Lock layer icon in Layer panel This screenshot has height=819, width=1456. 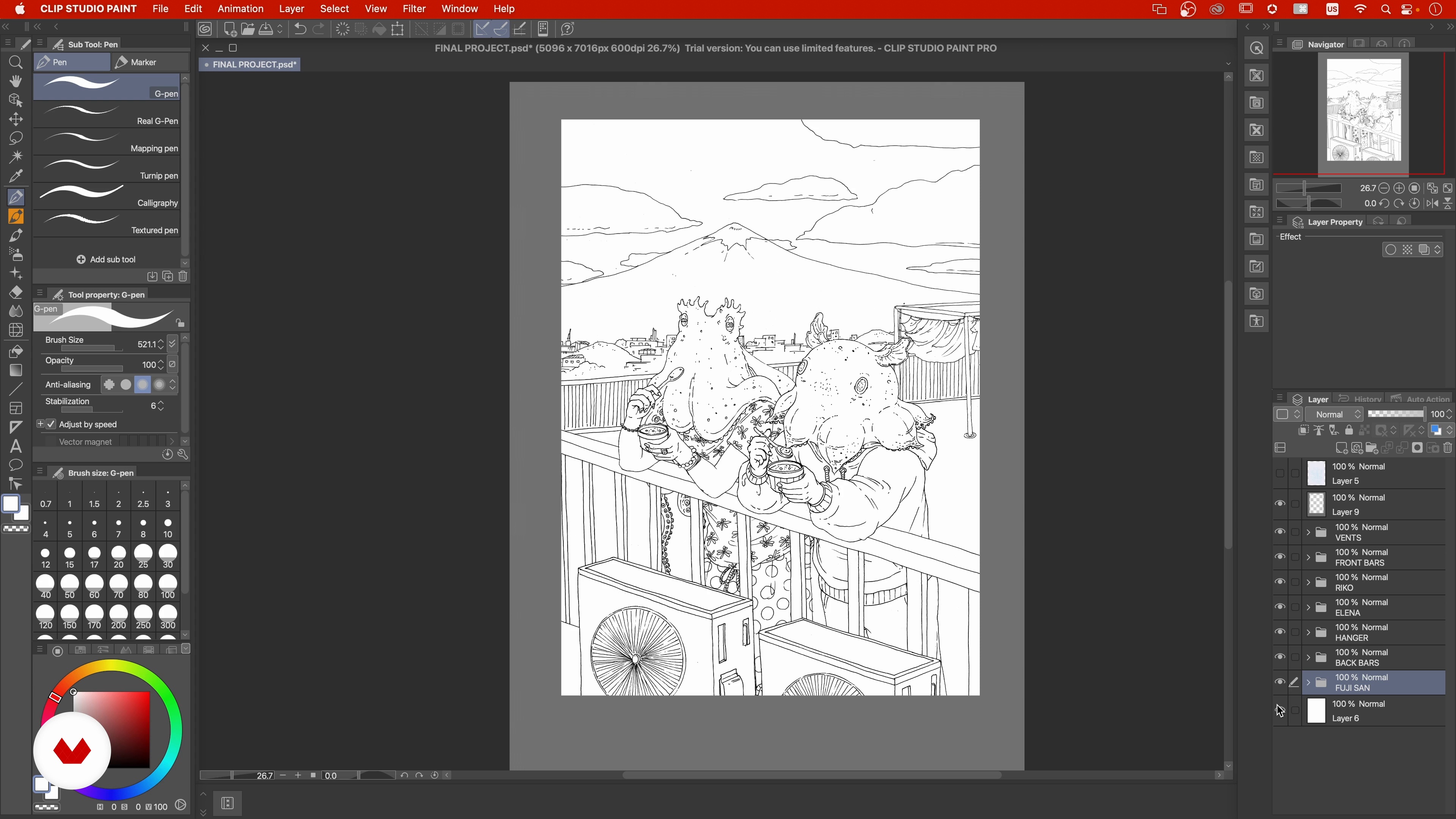pyautogui.click(x=1349, y=431)
